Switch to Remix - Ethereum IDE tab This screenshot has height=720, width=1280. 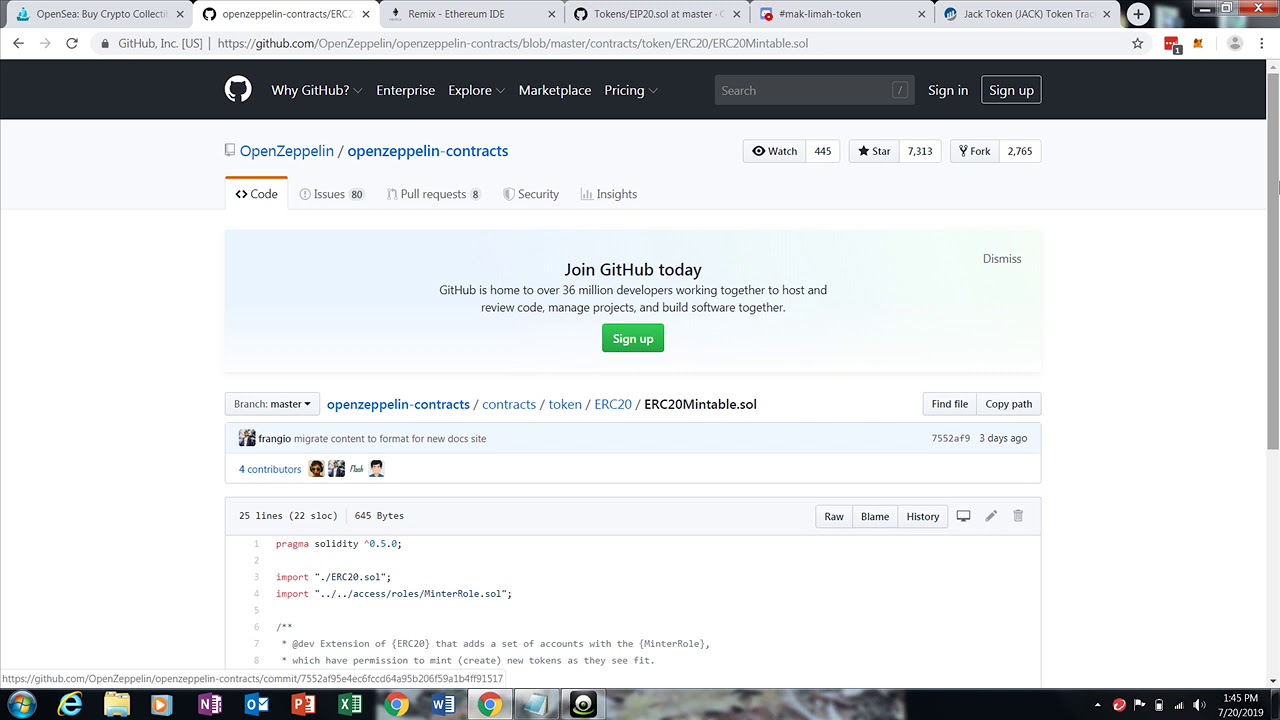[470, 14]
